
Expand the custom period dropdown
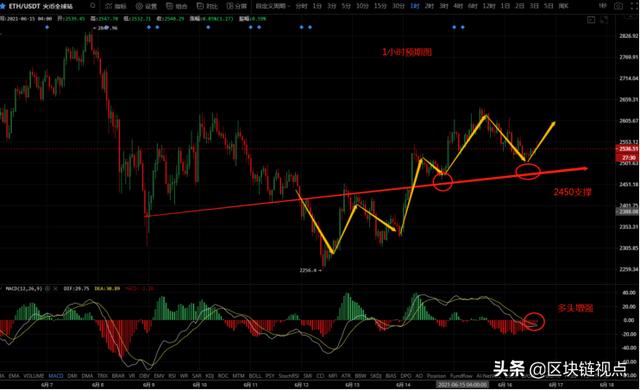[x=273, y=6]
